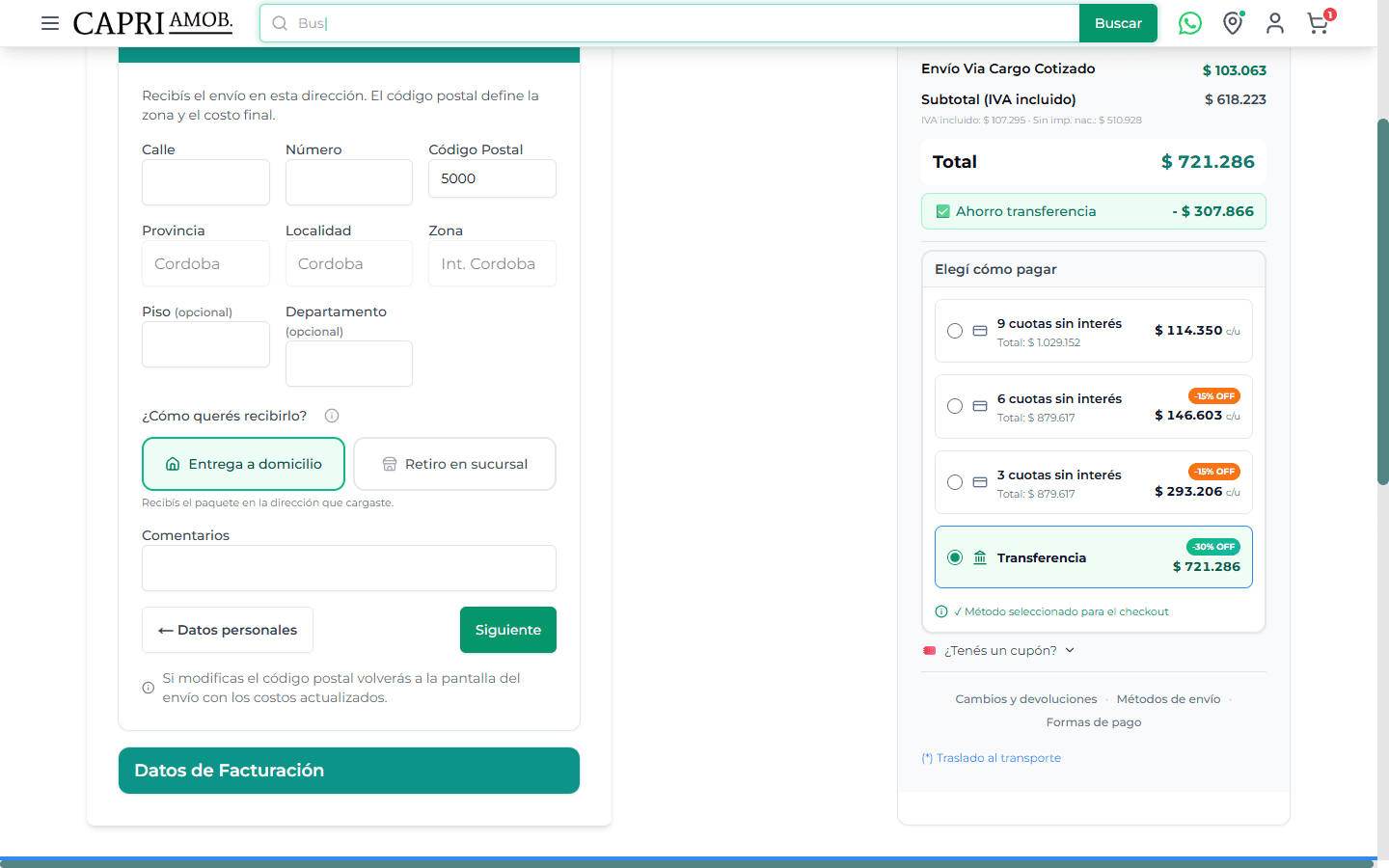This screenshot has height=868, width=1389.
Task: Expand ¿Tenés un cupón? section
Action: 999,651
